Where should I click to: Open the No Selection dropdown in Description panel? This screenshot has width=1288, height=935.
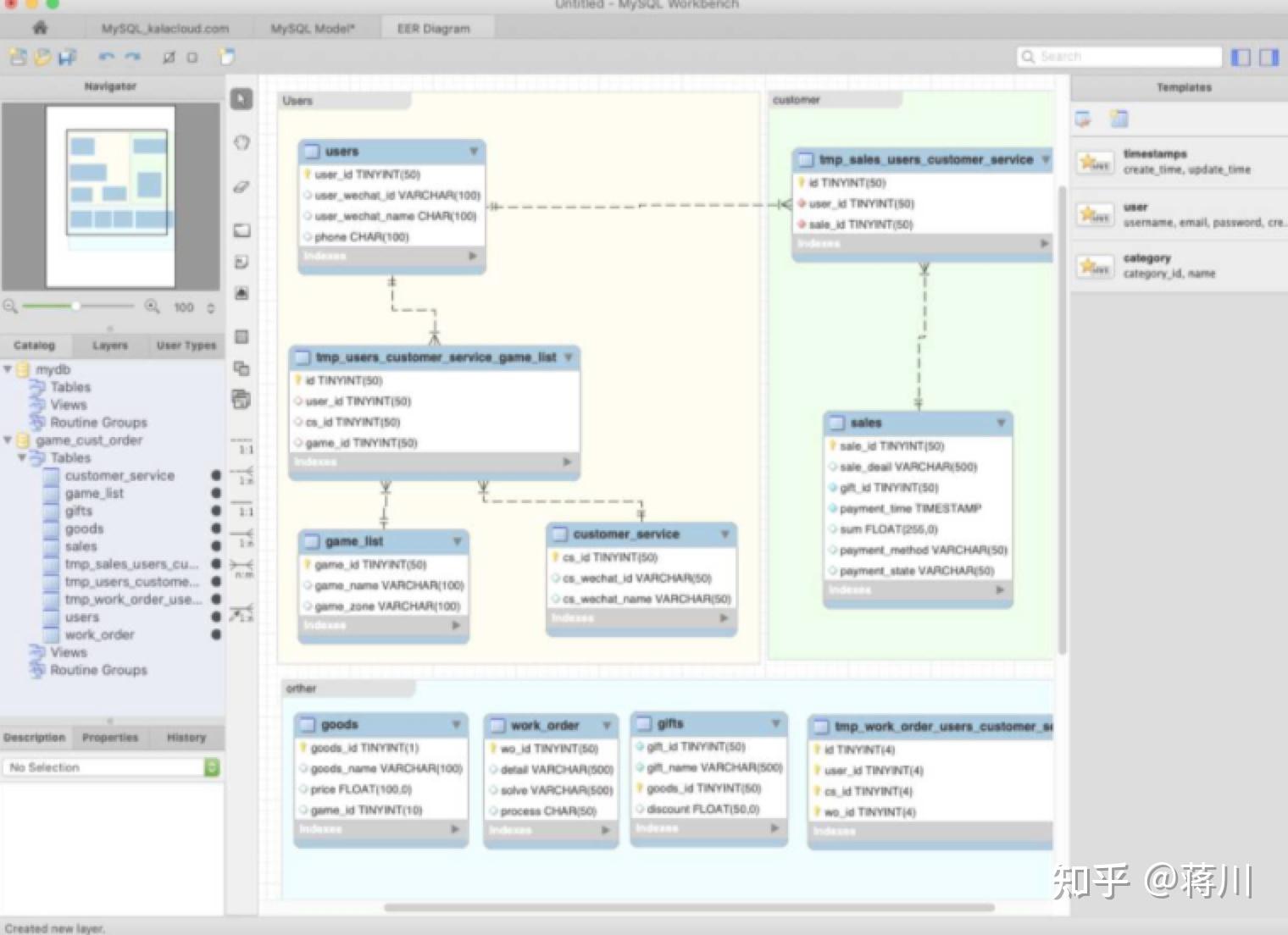point(209,766)
